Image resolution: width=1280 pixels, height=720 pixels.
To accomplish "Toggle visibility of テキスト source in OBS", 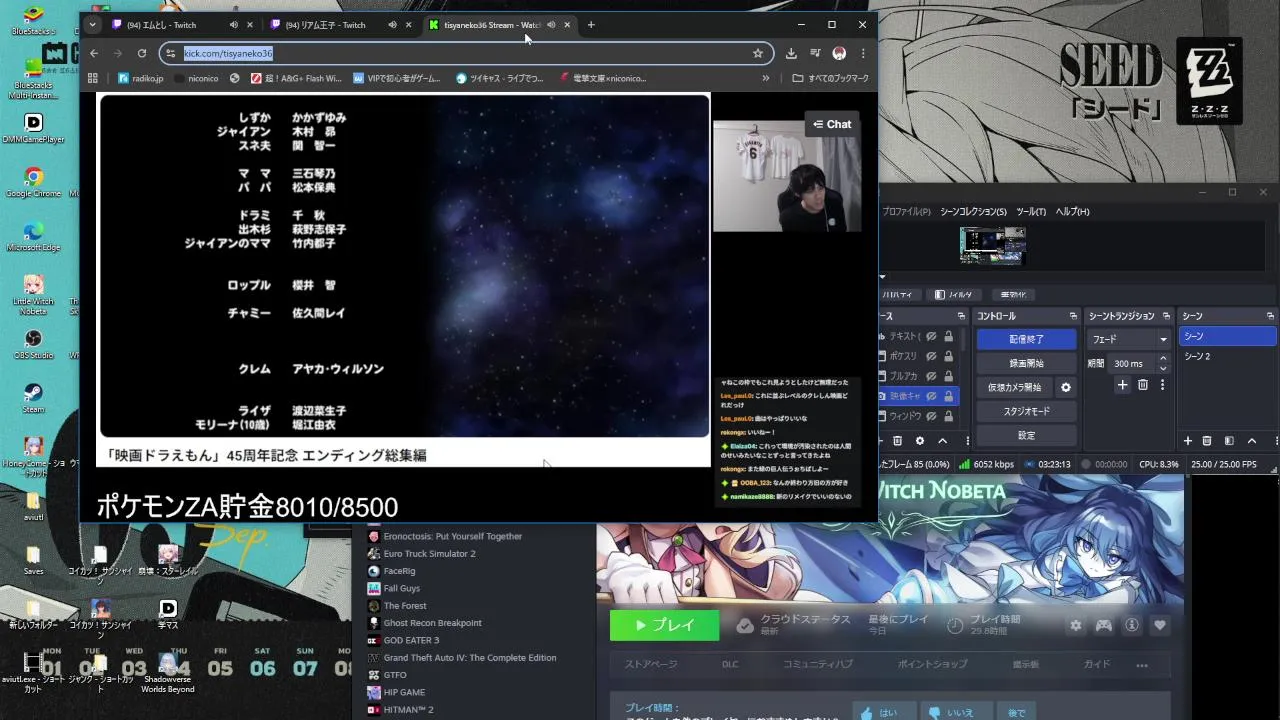I will [x=931, y=337].
